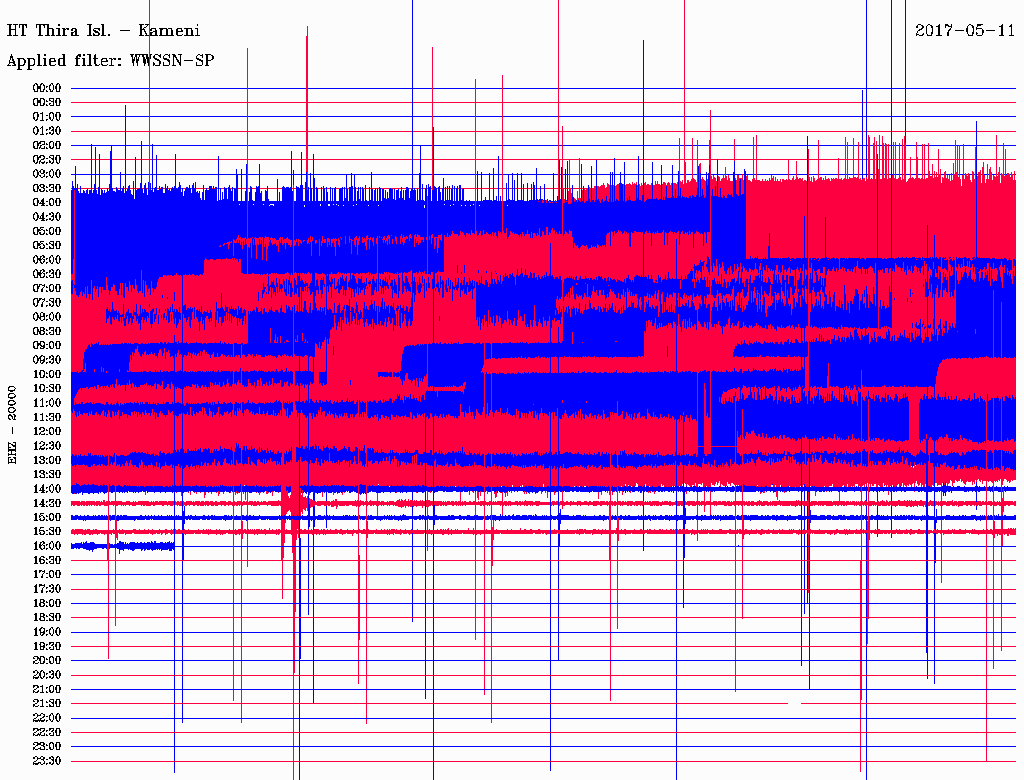Click the '19:30' time label
1024x780 pixels.
[x=47, y=647]
